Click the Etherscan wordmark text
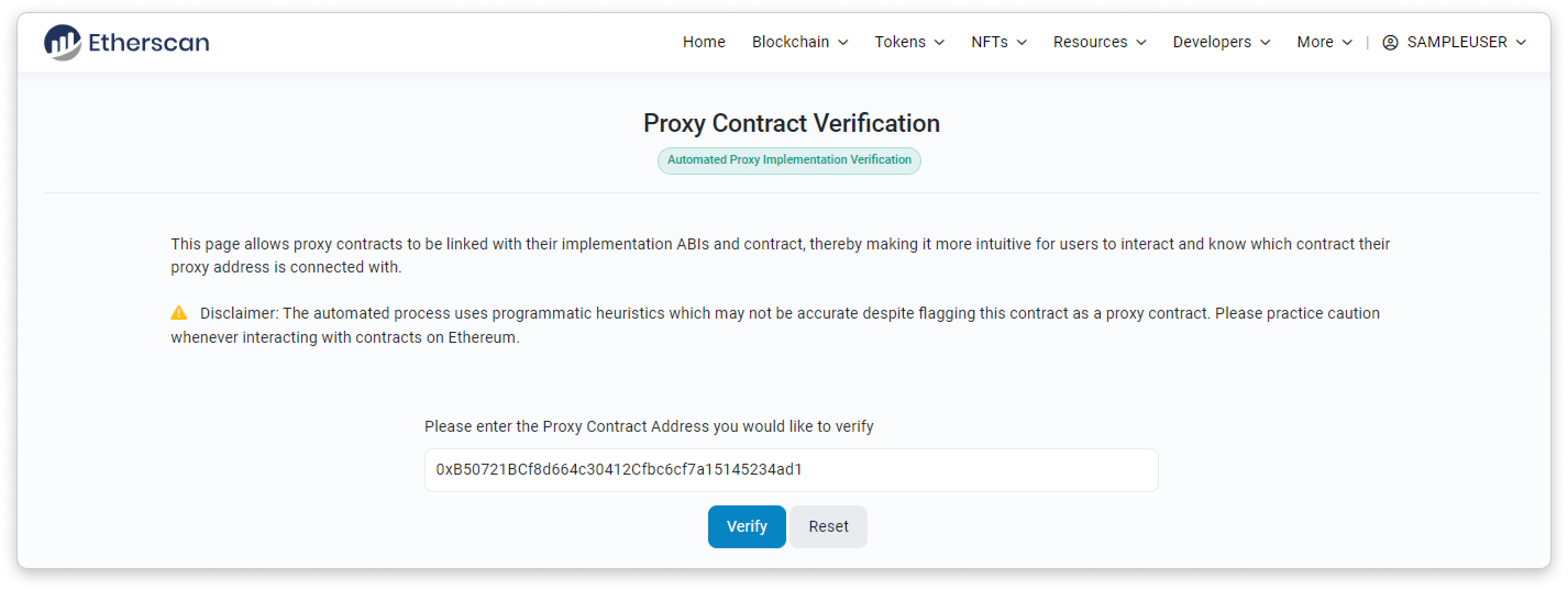The height and width of the screenshot is (590, 1568). (x=148, y=43)
